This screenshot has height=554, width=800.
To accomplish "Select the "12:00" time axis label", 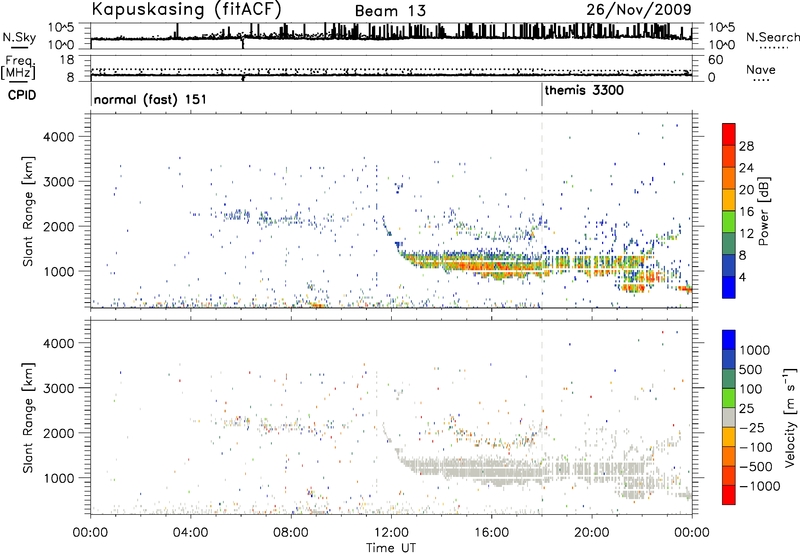I will [x=391, y=533].
